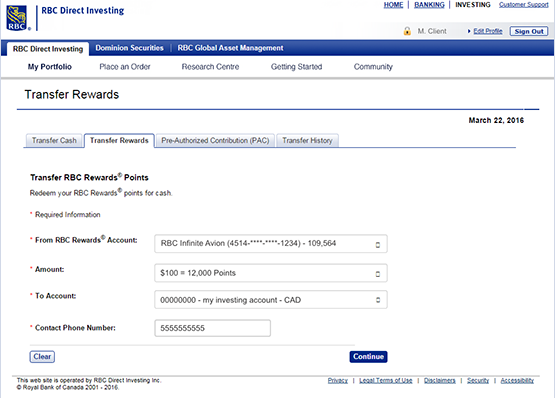This screenshot has height=398, width=555.
Task: Open the Security footer link
Action: tap(478, 380)
